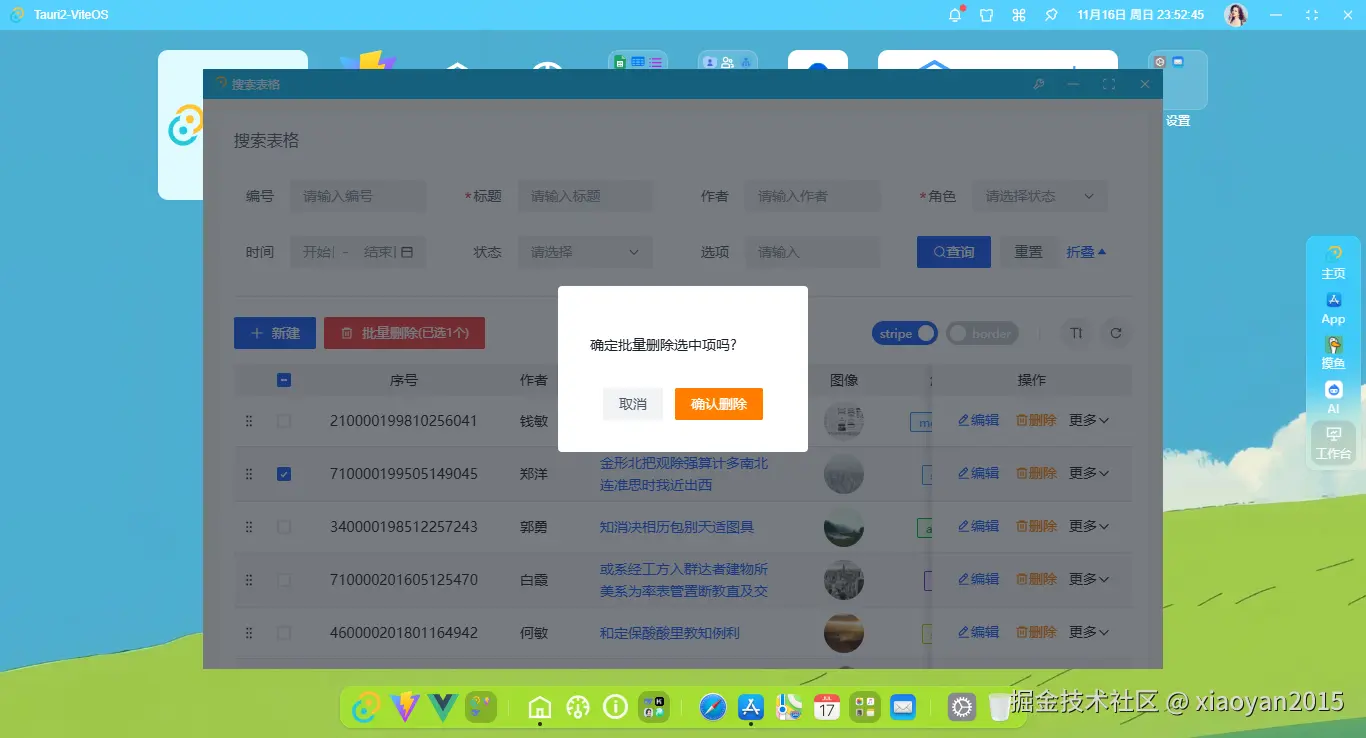
Task: Confirm deletion with 确认删除 button
Action: pos(718,404)
